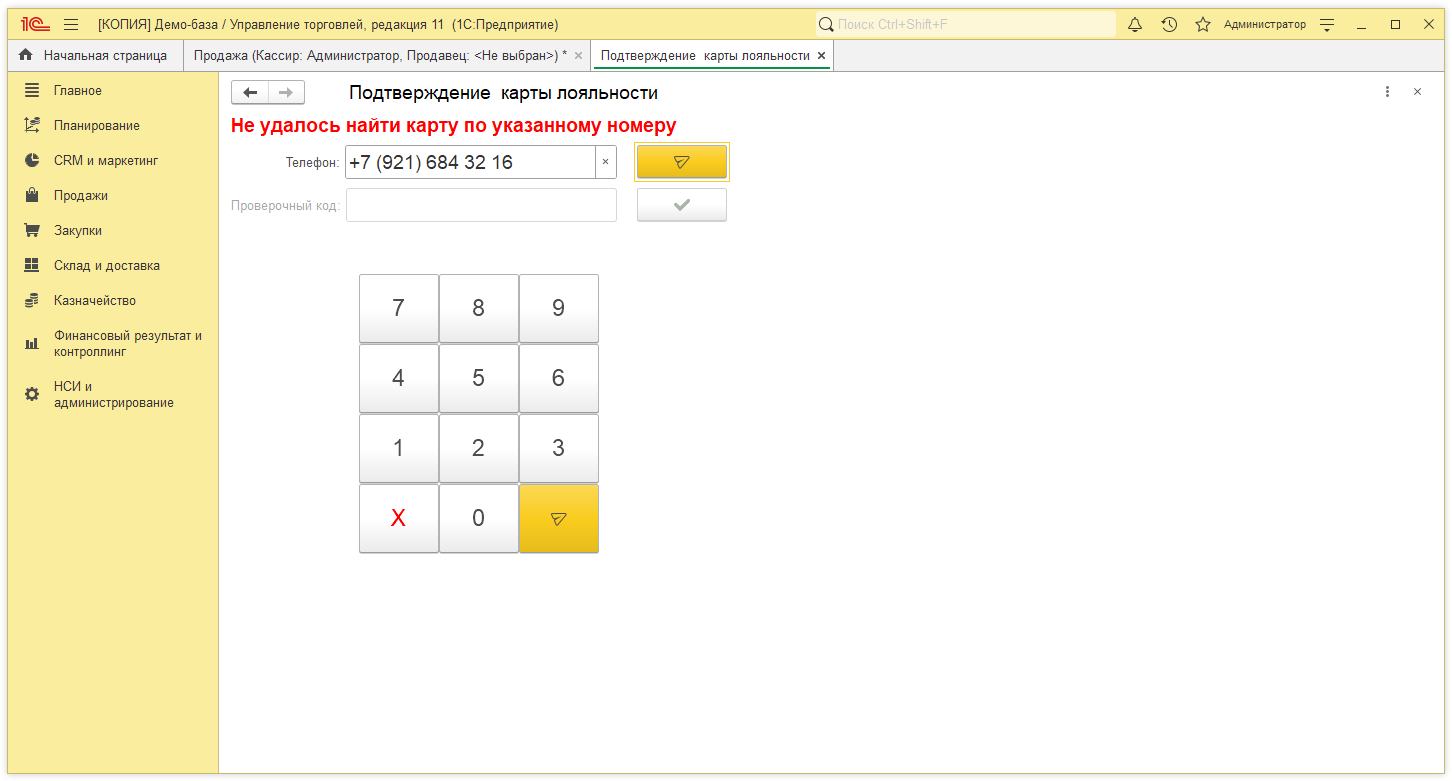Open the Продажи section

click(81, 196)
